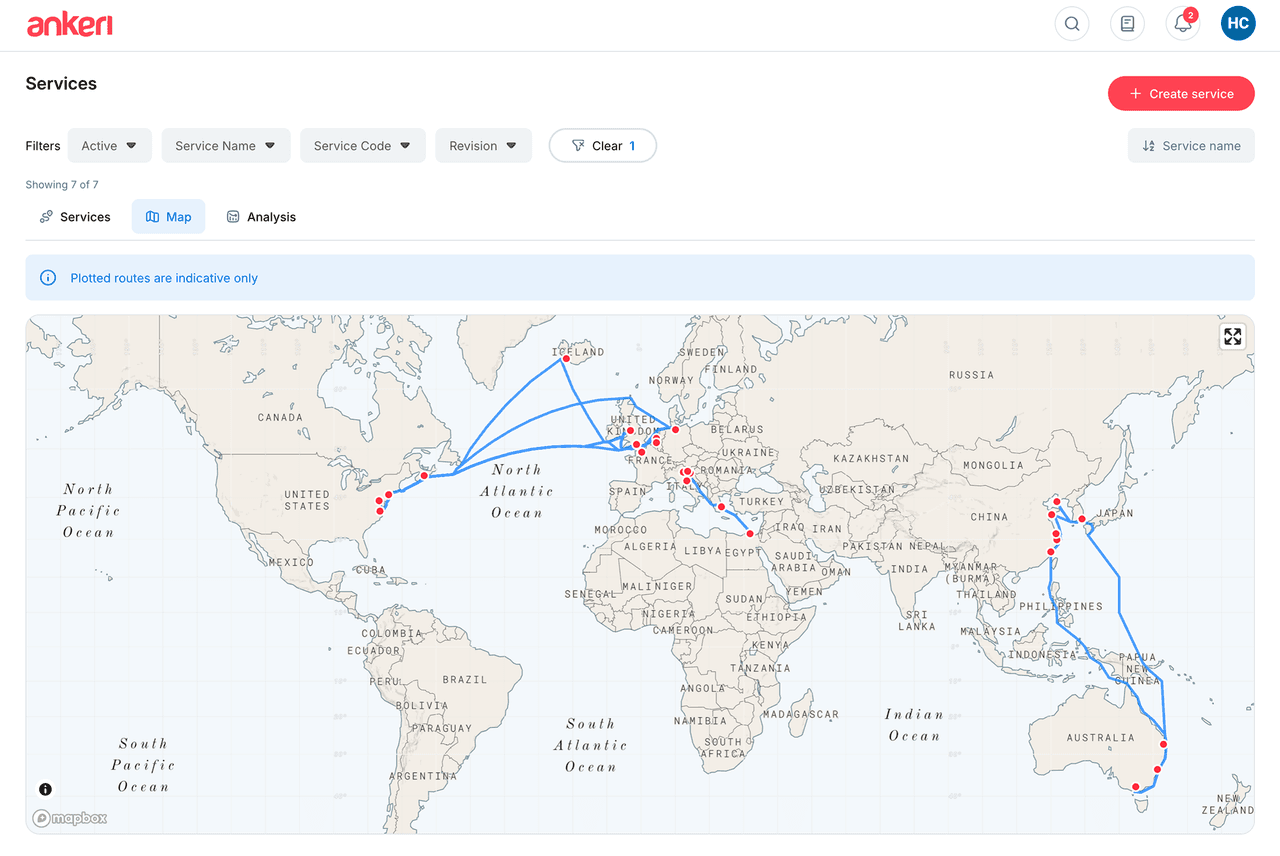Expand the Service Name filter
The image size is (1280, 856).
(x=225, y=145)
